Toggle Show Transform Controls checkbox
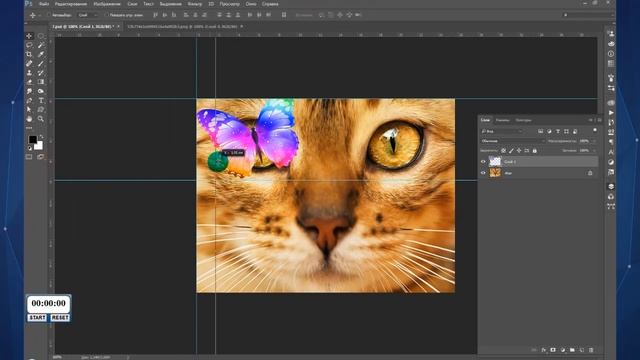This screenshot has width=640, height=360. 106,15
